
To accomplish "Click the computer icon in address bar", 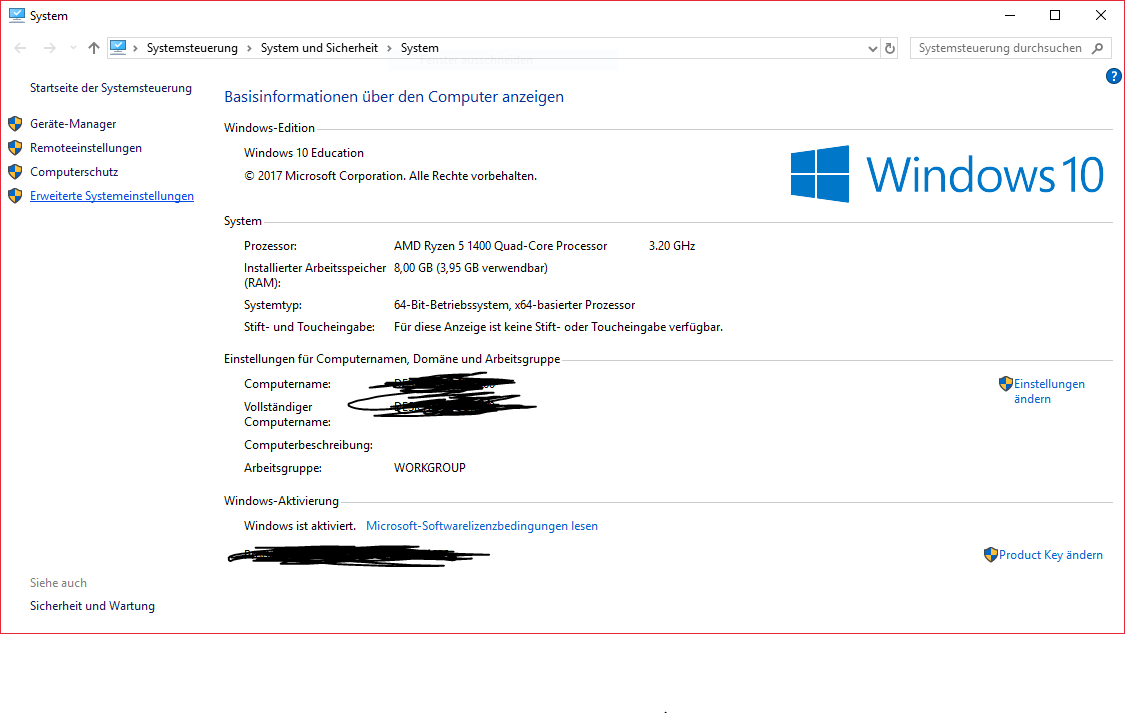I will pos(118,47).
